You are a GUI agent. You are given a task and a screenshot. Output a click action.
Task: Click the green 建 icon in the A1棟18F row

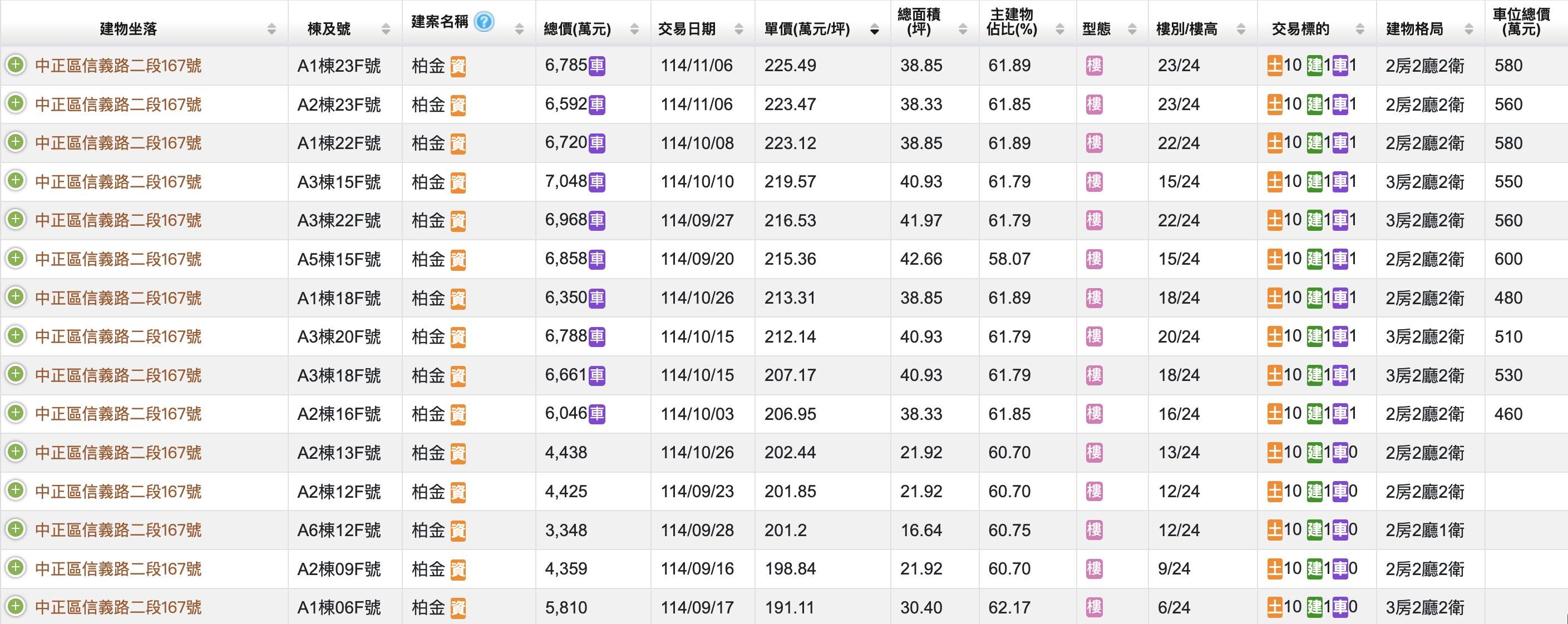click(1315, 298)
